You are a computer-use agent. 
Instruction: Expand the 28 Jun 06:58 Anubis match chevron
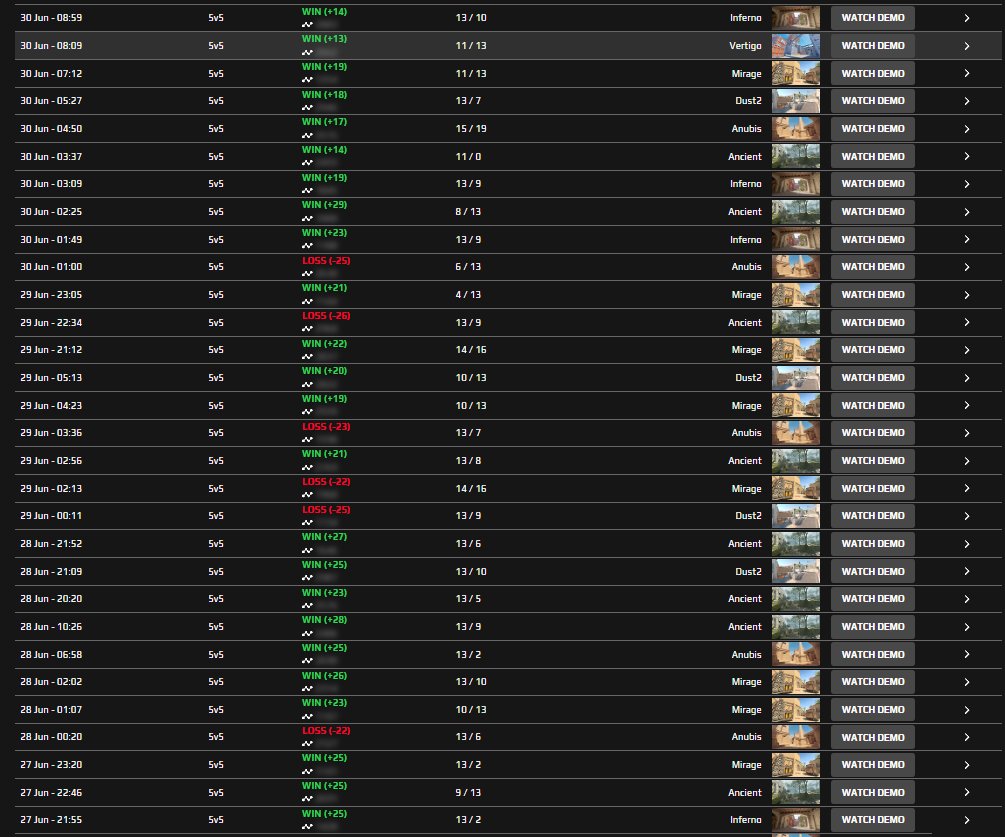[x=967, y=654]
